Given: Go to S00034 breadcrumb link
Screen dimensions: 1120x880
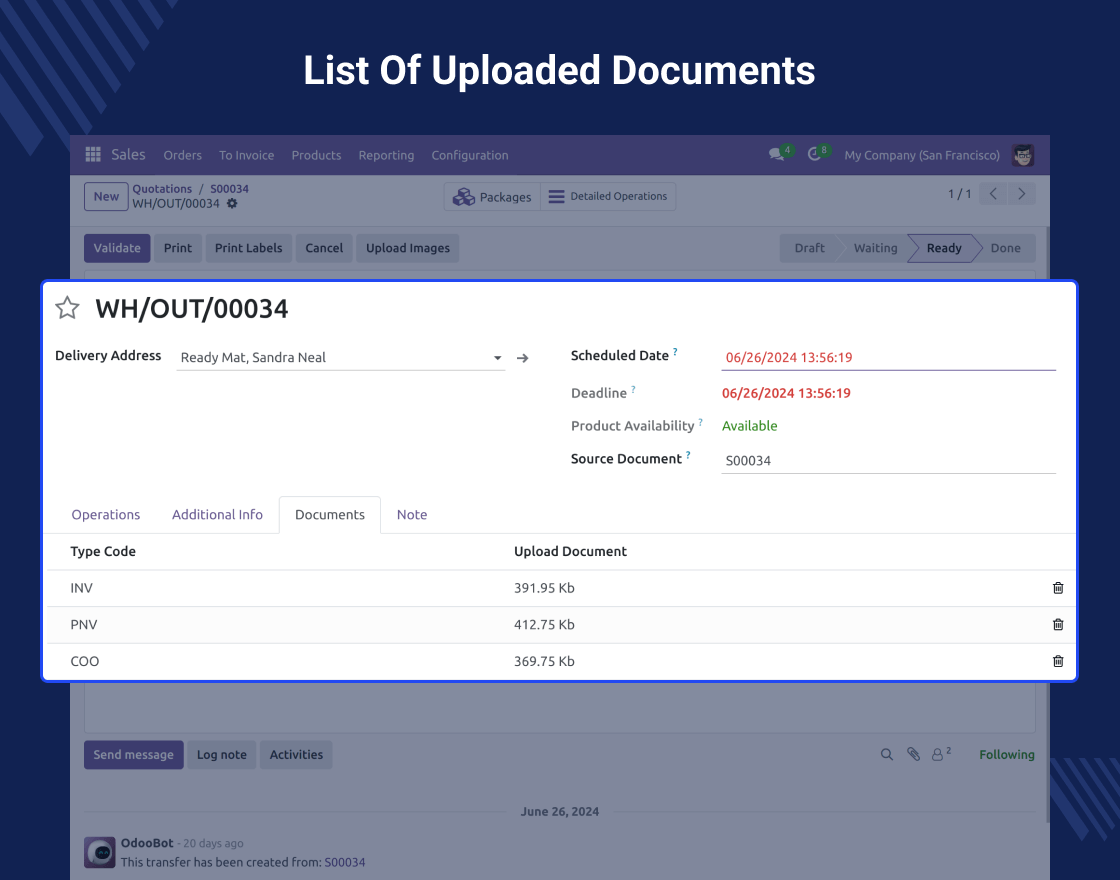Looking at the screenshot, I should pos(229,189).
